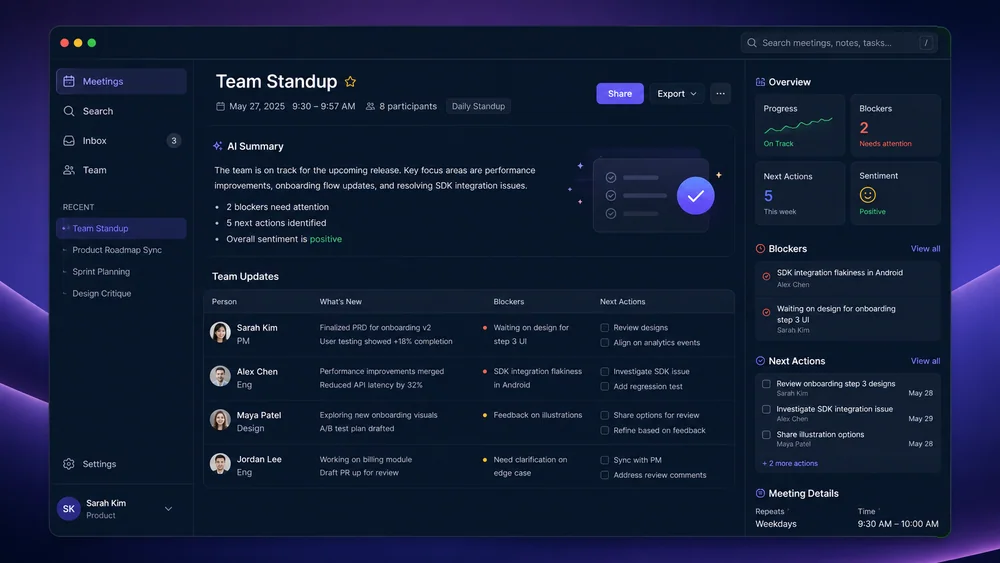This screenshot has height=563, width=1000.
Task: Click the Sentiment smiley face icon
Action: (x=867, y=194)
